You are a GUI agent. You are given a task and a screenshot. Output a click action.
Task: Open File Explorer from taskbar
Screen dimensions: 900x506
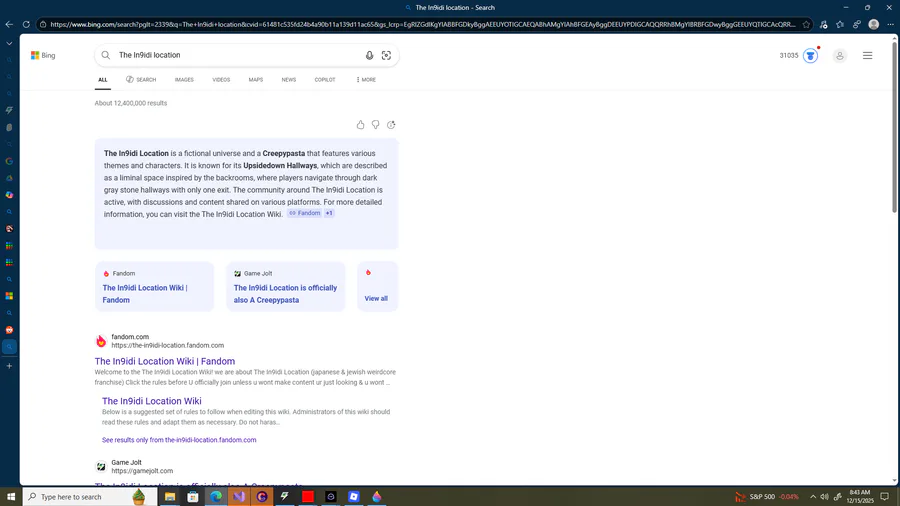[170, 496]
